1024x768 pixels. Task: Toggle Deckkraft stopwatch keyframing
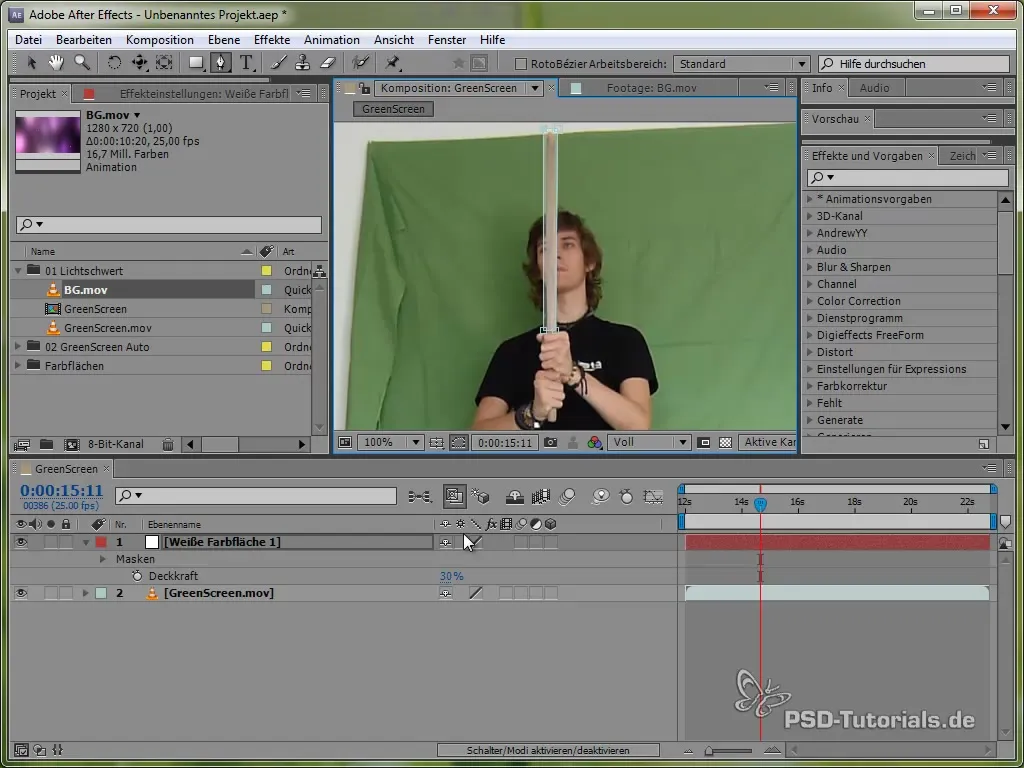[137, 576]
